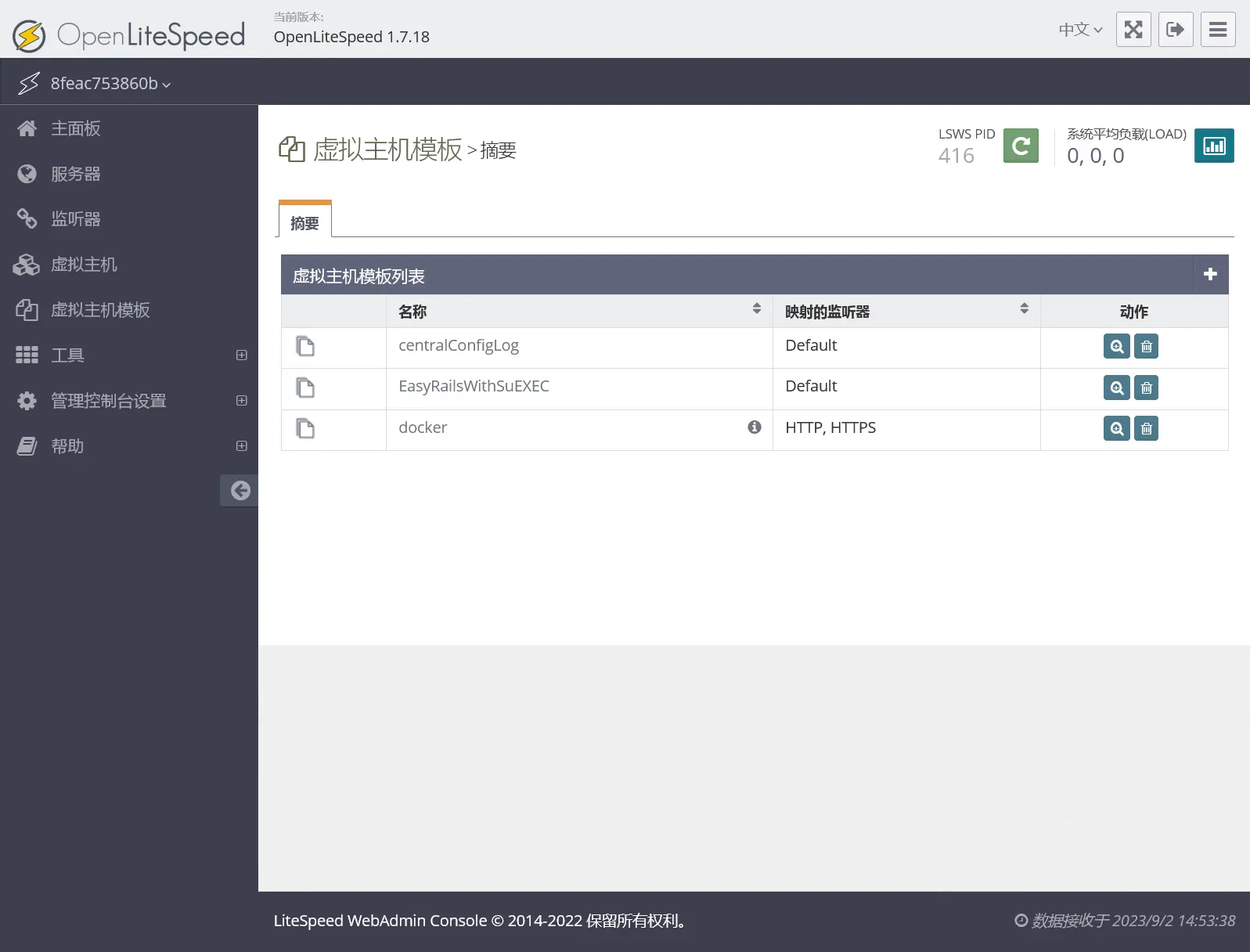Click the OpenLiteSpeed 1.7.18 version text
The width and height of the screenshot is (1250, 952).
[351, 37]
